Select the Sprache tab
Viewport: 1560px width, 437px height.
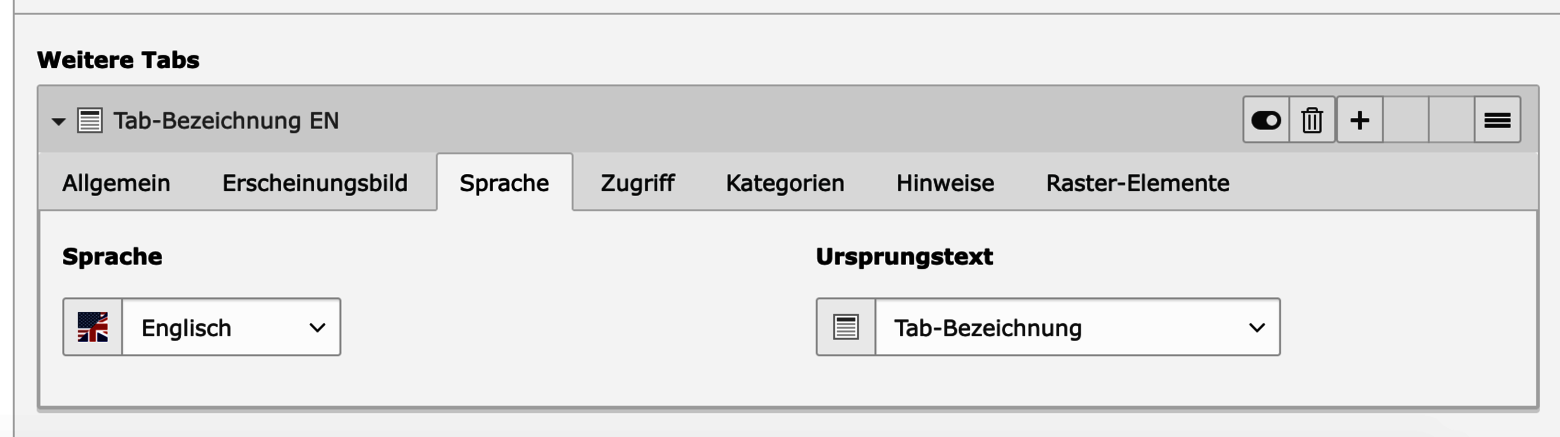coord(504,183)
